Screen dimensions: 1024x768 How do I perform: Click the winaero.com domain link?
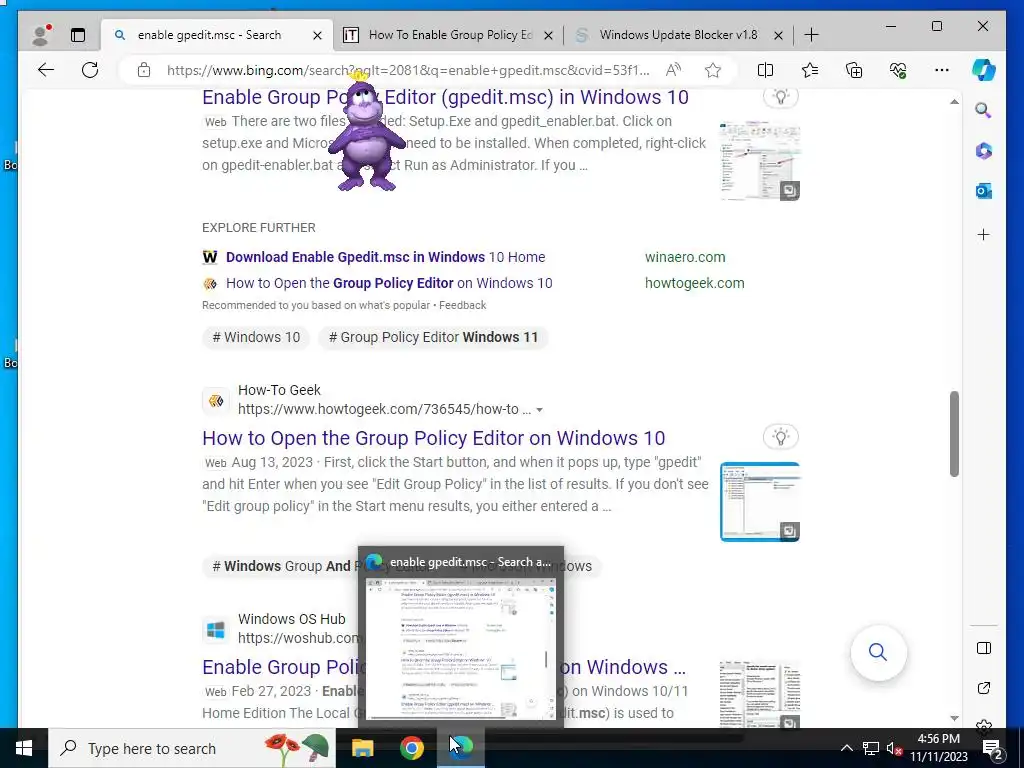pos(685,257)
